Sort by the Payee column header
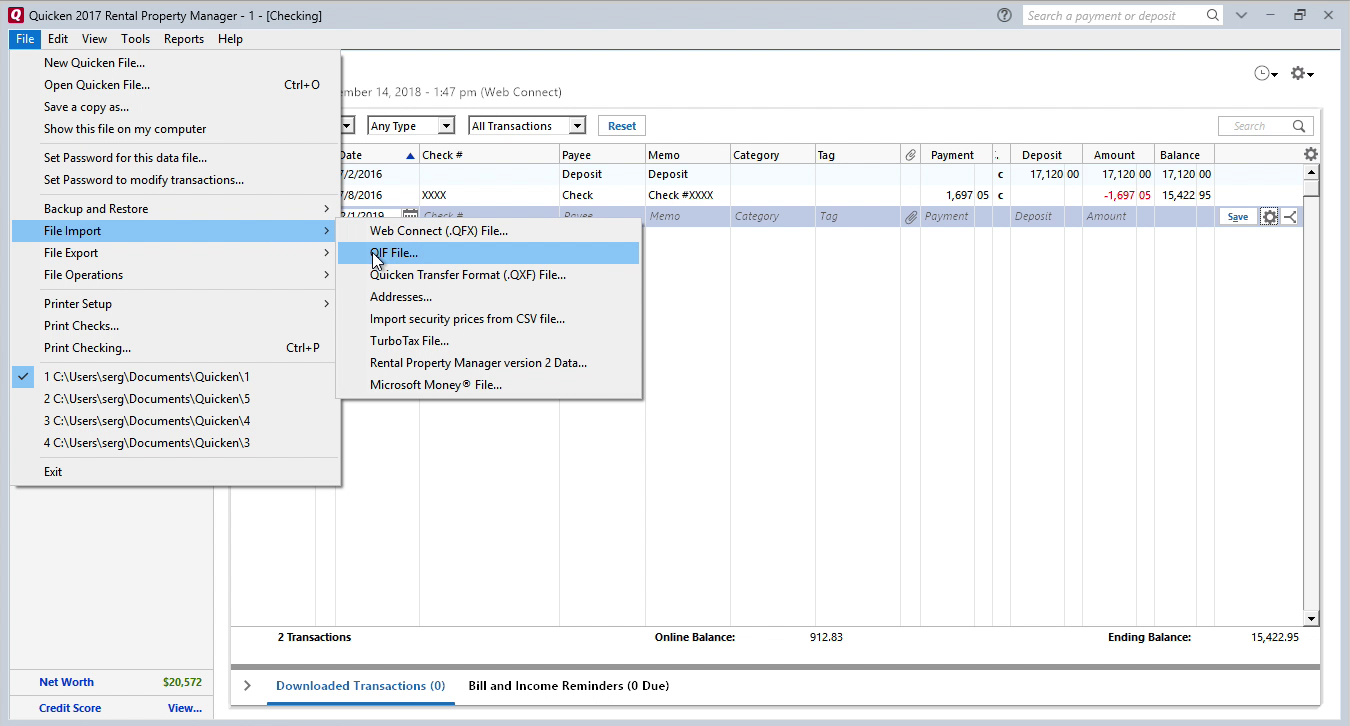1350x726 pixels. point(602,155)
